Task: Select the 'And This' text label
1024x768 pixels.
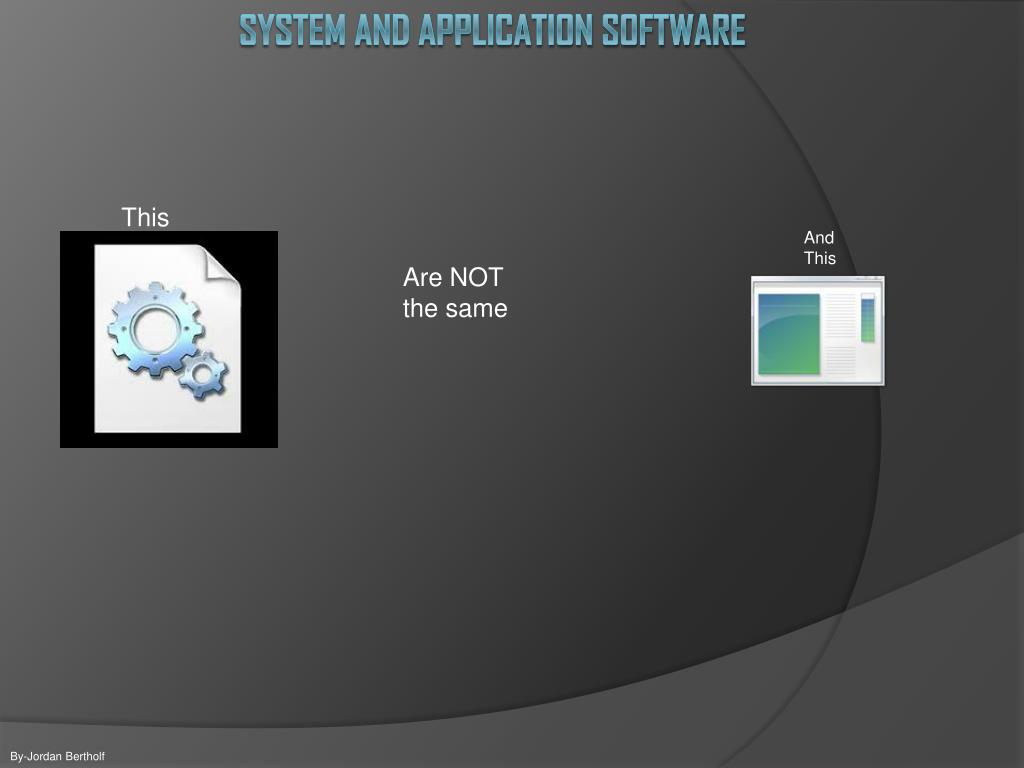Action: tap(818, 247)
